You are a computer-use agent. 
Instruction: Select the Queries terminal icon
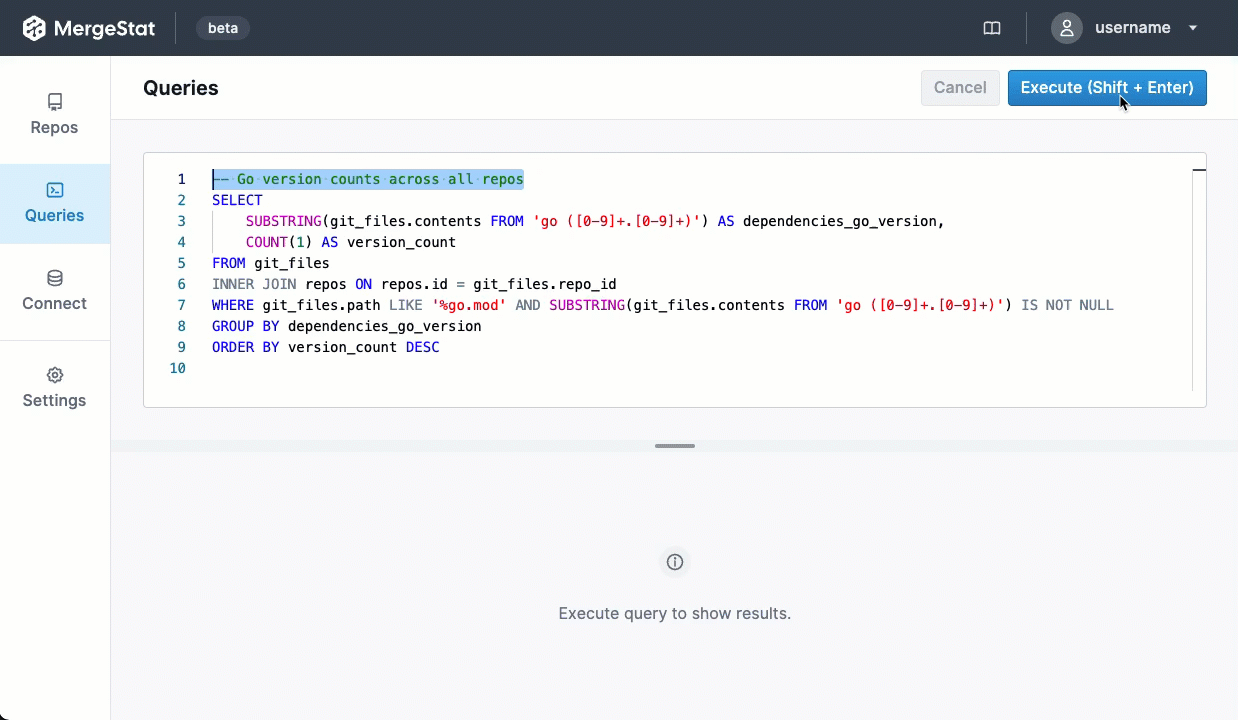[55, 190]
